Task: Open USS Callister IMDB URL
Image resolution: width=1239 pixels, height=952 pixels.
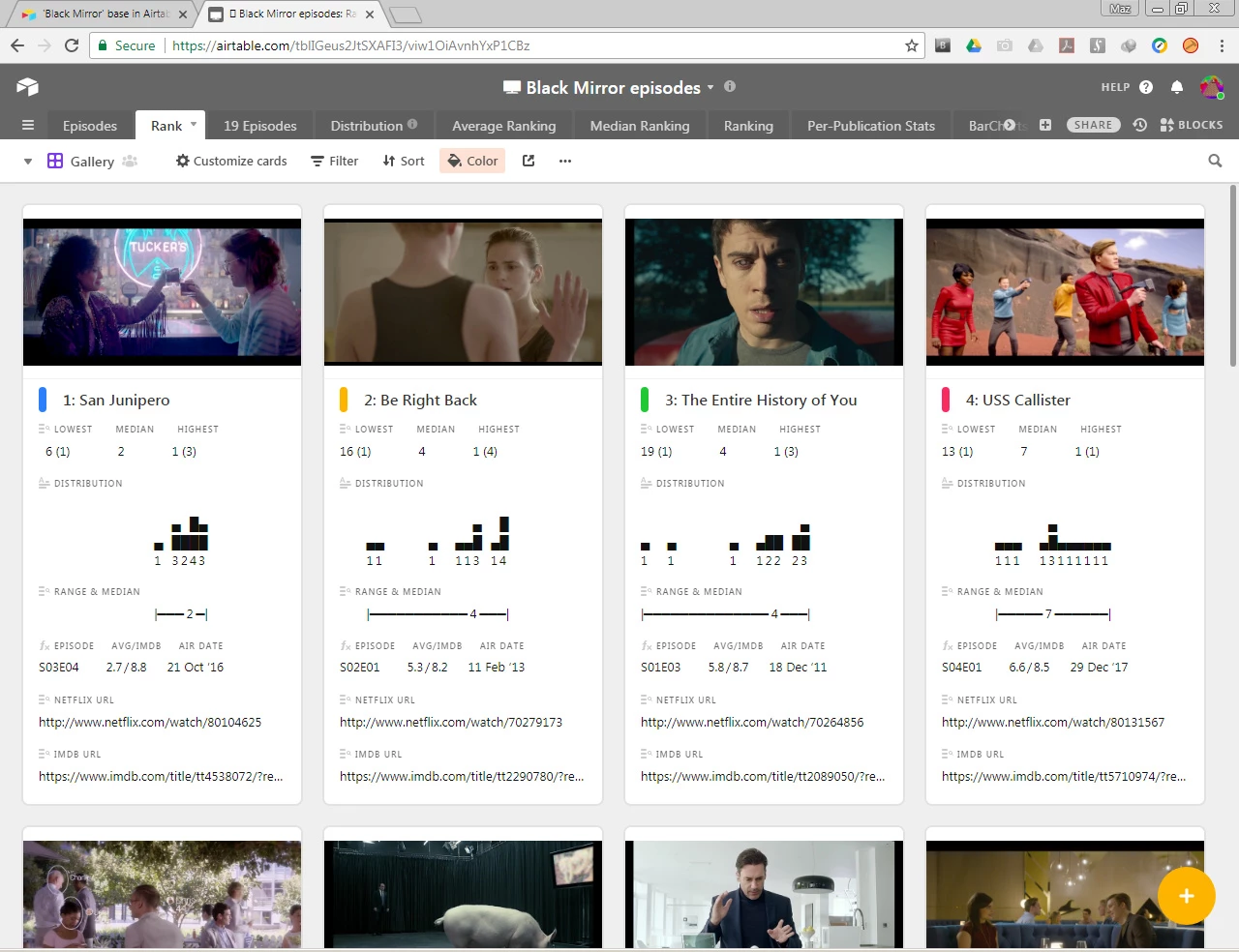Action: pyautogui.click(x=1064, y=776)
